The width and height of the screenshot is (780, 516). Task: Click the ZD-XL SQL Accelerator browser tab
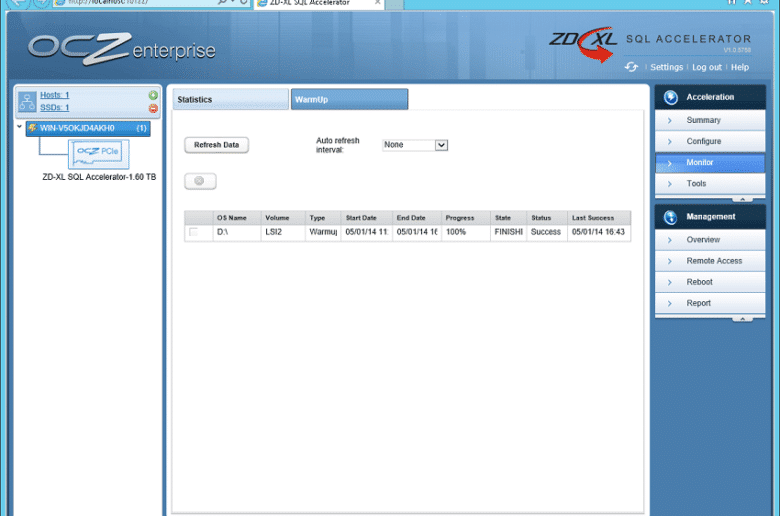point(318,3)
